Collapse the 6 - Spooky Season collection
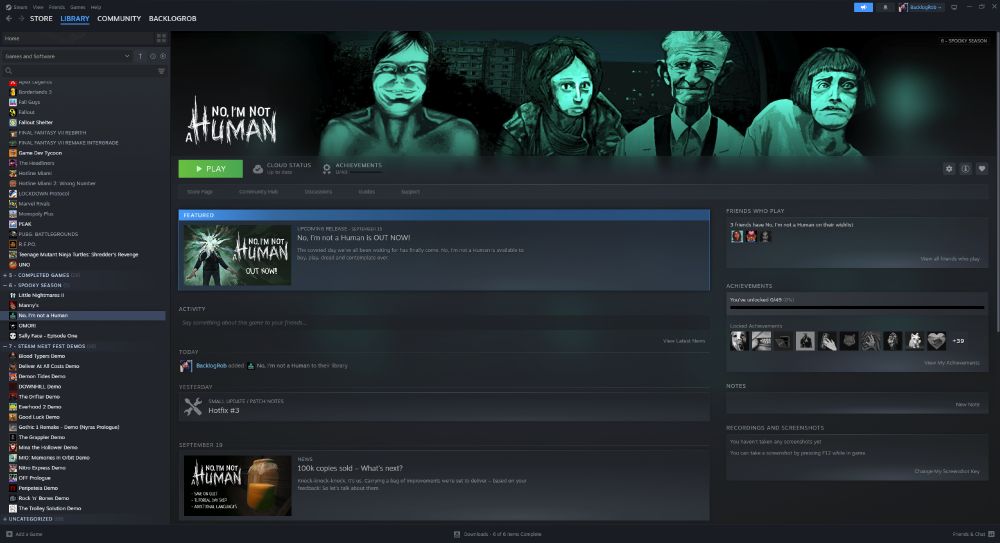This screenshot has height=543, width=1000. point(5,285)
